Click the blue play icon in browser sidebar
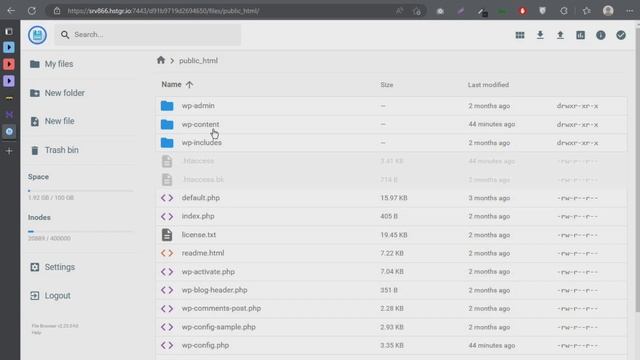Viewport: 640px width, 360px height. pos(9,47)
